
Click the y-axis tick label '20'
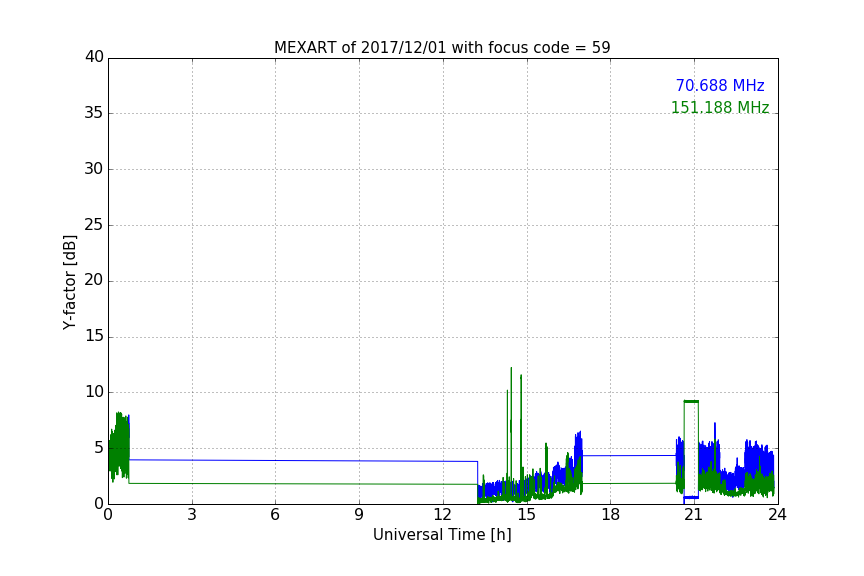94,281
